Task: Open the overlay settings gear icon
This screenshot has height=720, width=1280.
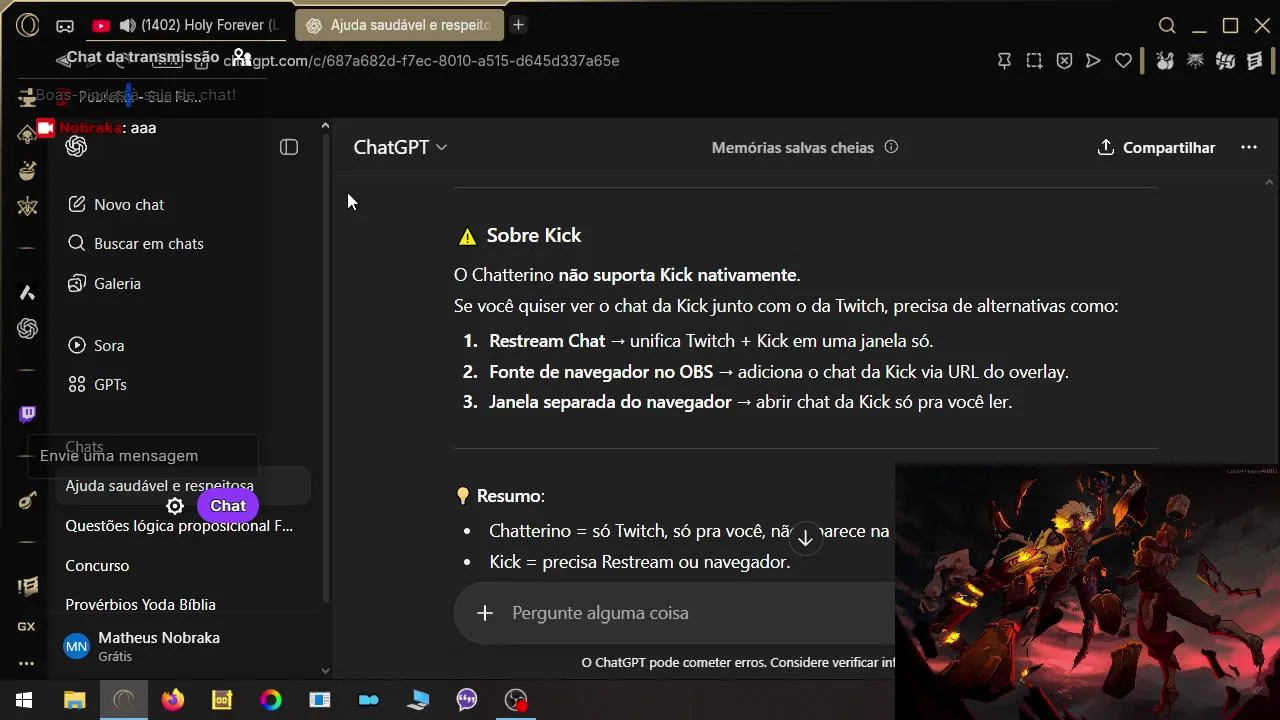Action: tap(175, 506)
